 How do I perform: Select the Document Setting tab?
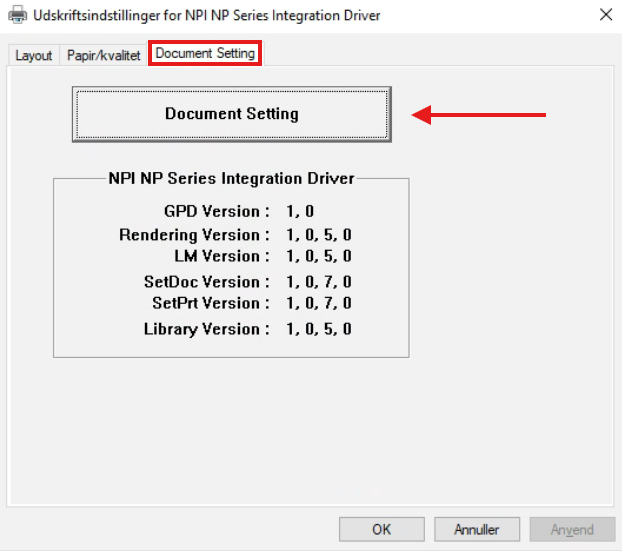pos(205,54)
